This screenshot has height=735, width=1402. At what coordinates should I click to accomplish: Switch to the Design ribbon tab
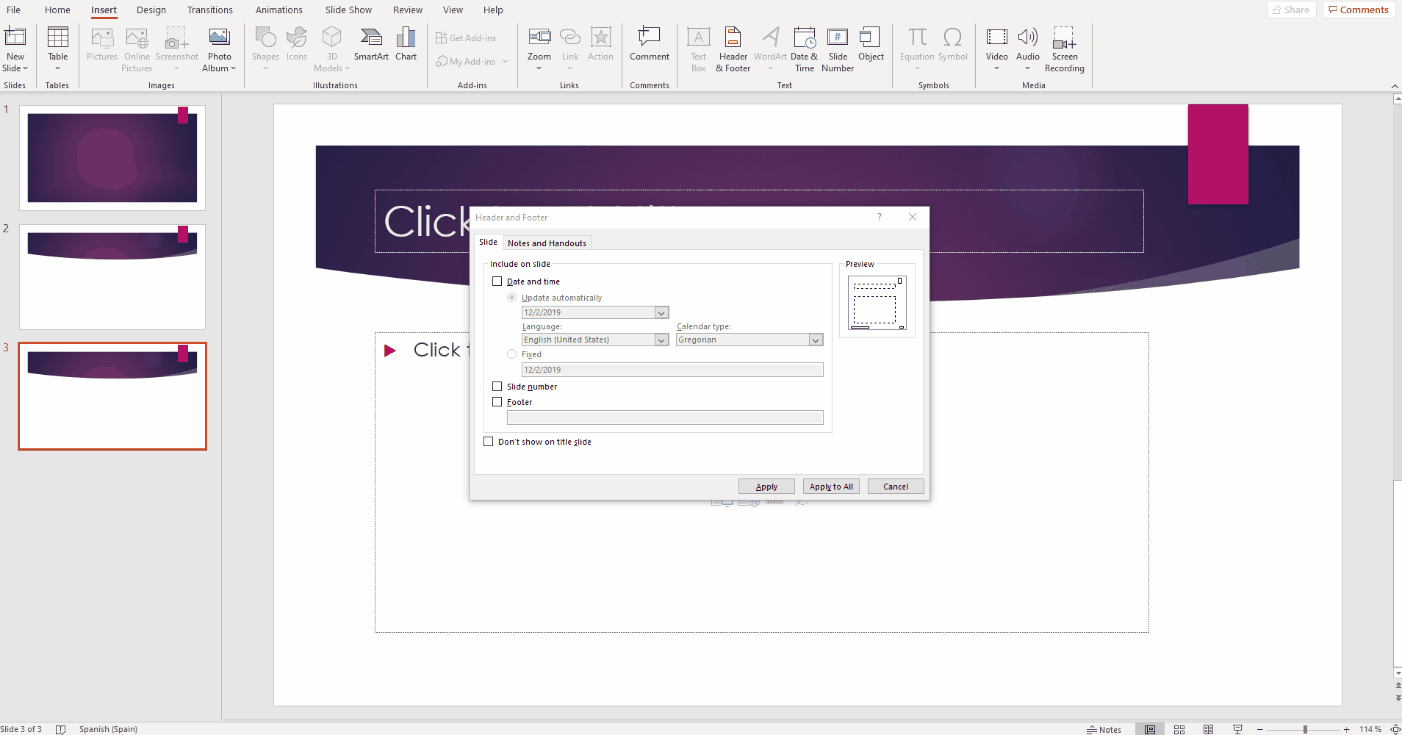(151, 10)
